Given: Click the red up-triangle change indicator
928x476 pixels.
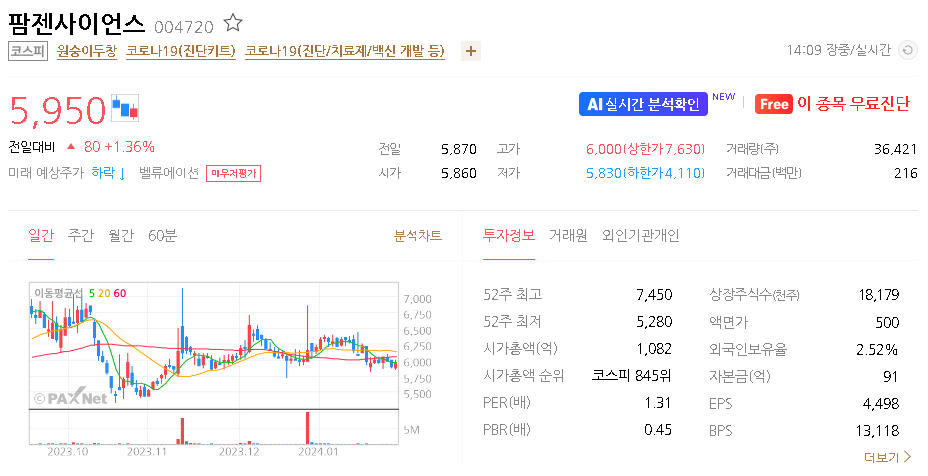Looking at the screenshot, I should (x=71, y=147).
